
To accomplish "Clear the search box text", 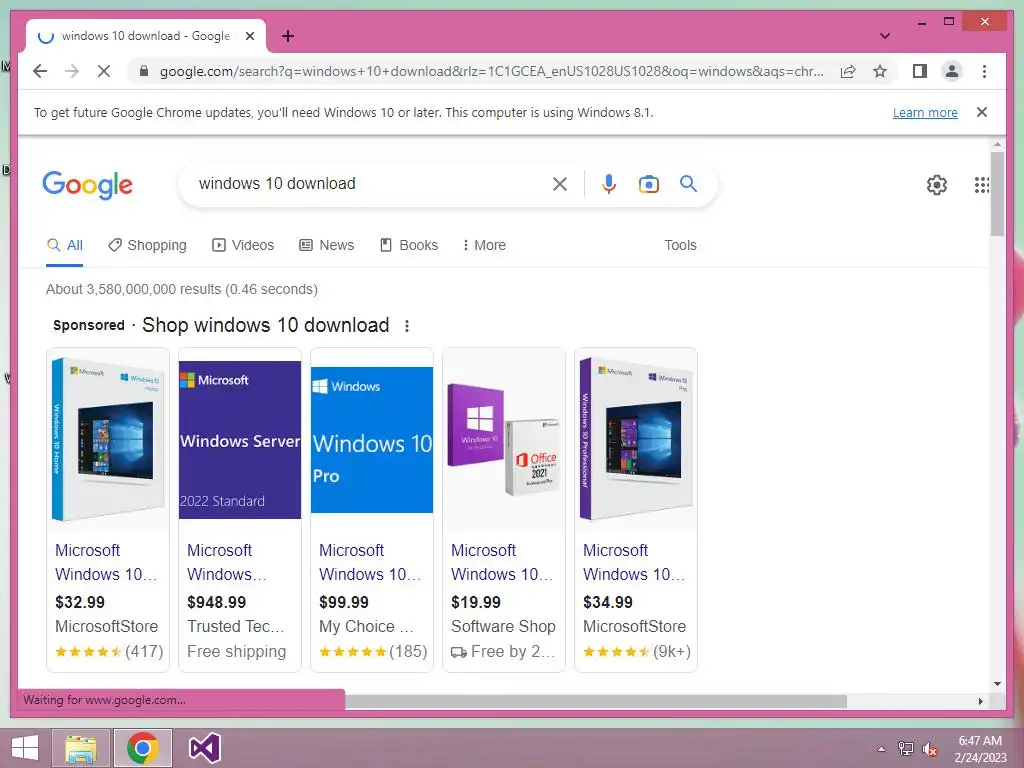I will point(560,184).
